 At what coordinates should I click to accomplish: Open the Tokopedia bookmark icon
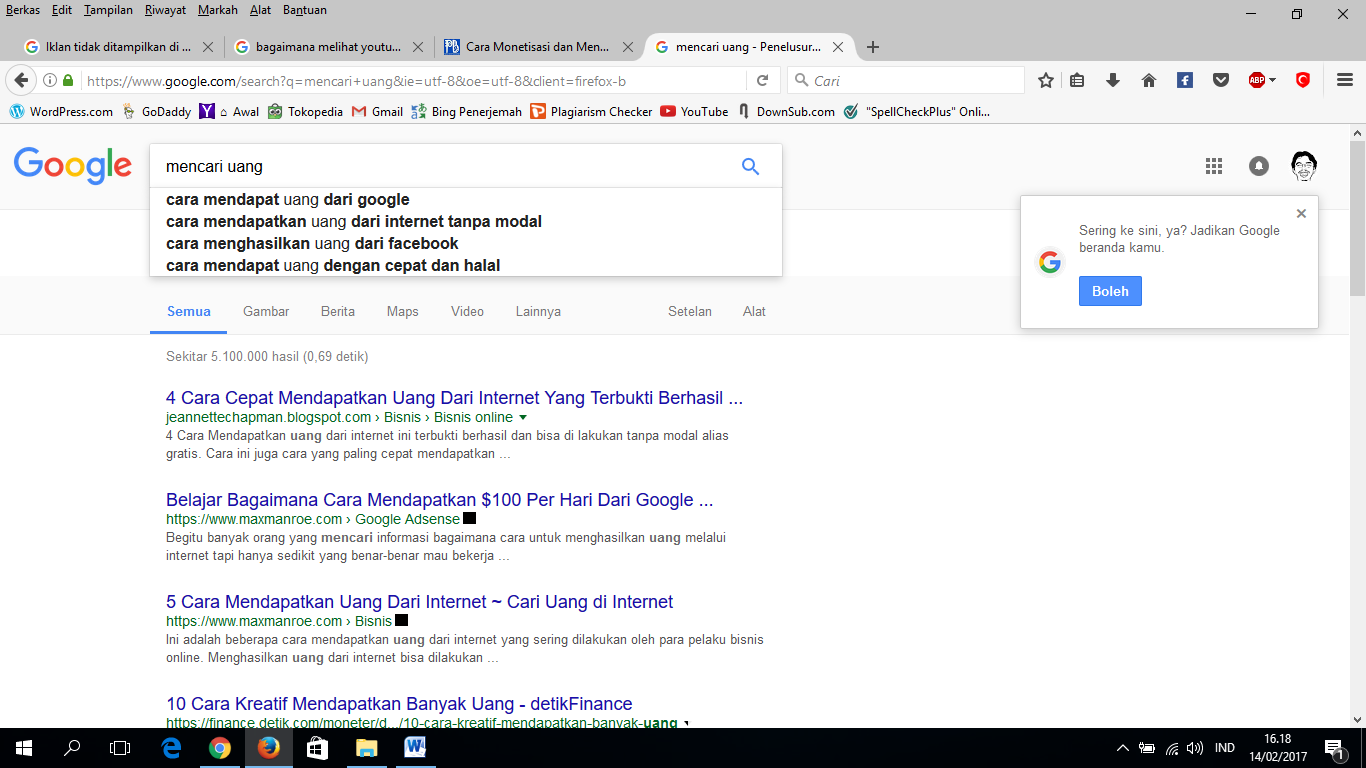(275, 112)
